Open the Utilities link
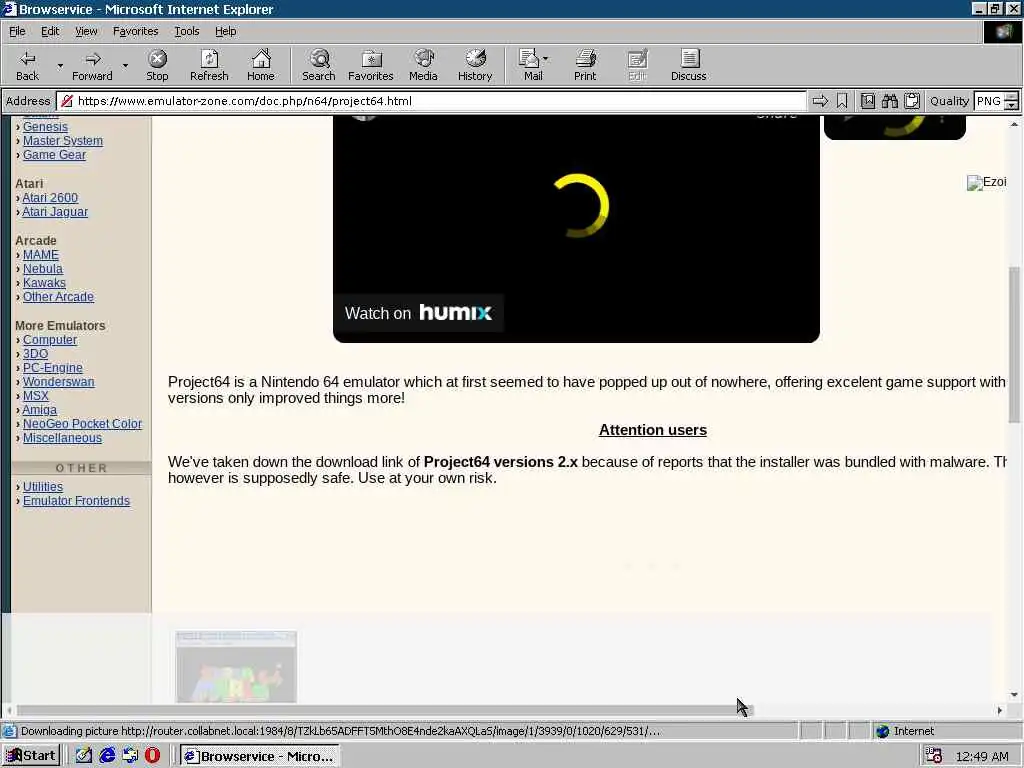 (x=42, y=487)
